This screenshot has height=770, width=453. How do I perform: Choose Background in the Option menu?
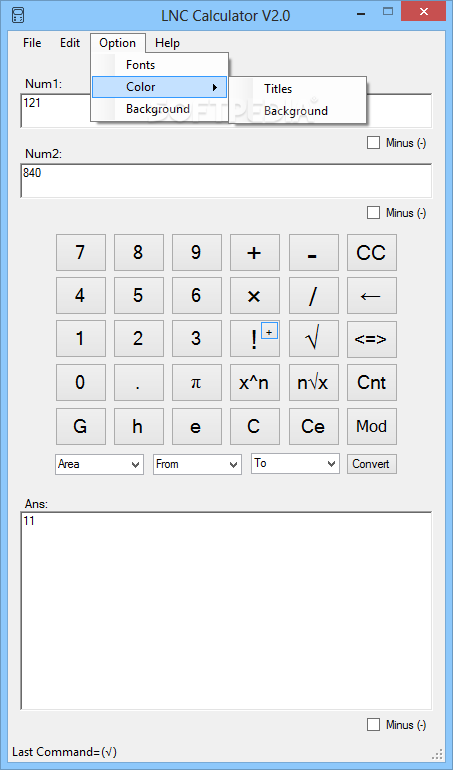point(160,109)
